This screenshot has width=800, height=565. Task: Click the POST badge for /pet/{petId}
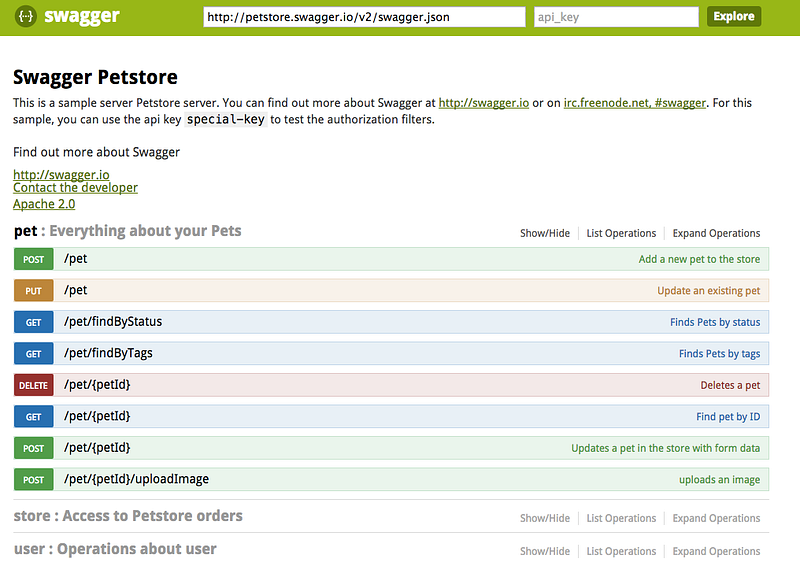click(x=34, y=449)
